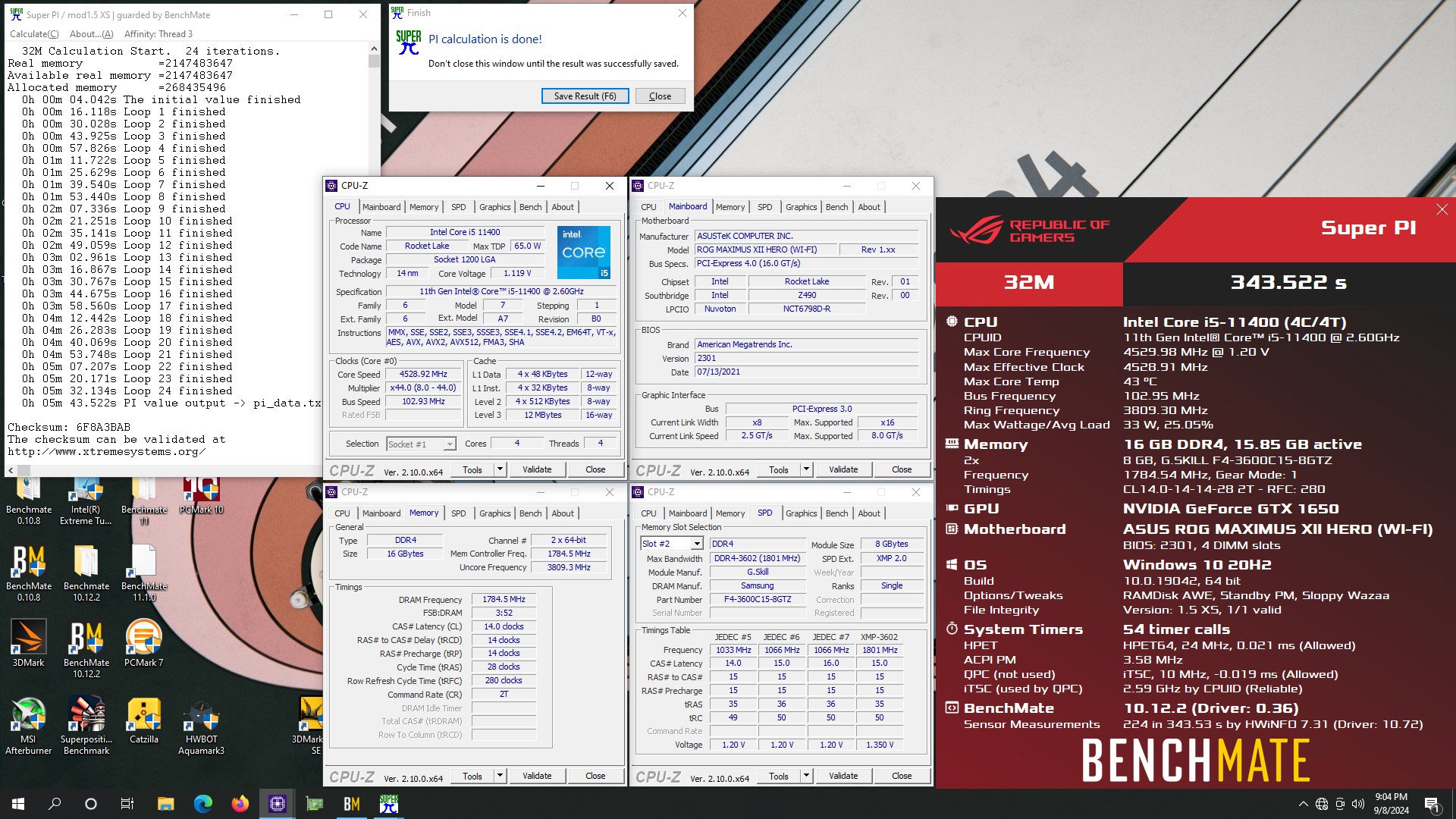This screenshot has height=819, width=1456.
Task: Show hidden system tray icons chevron
Action: 1303,804
